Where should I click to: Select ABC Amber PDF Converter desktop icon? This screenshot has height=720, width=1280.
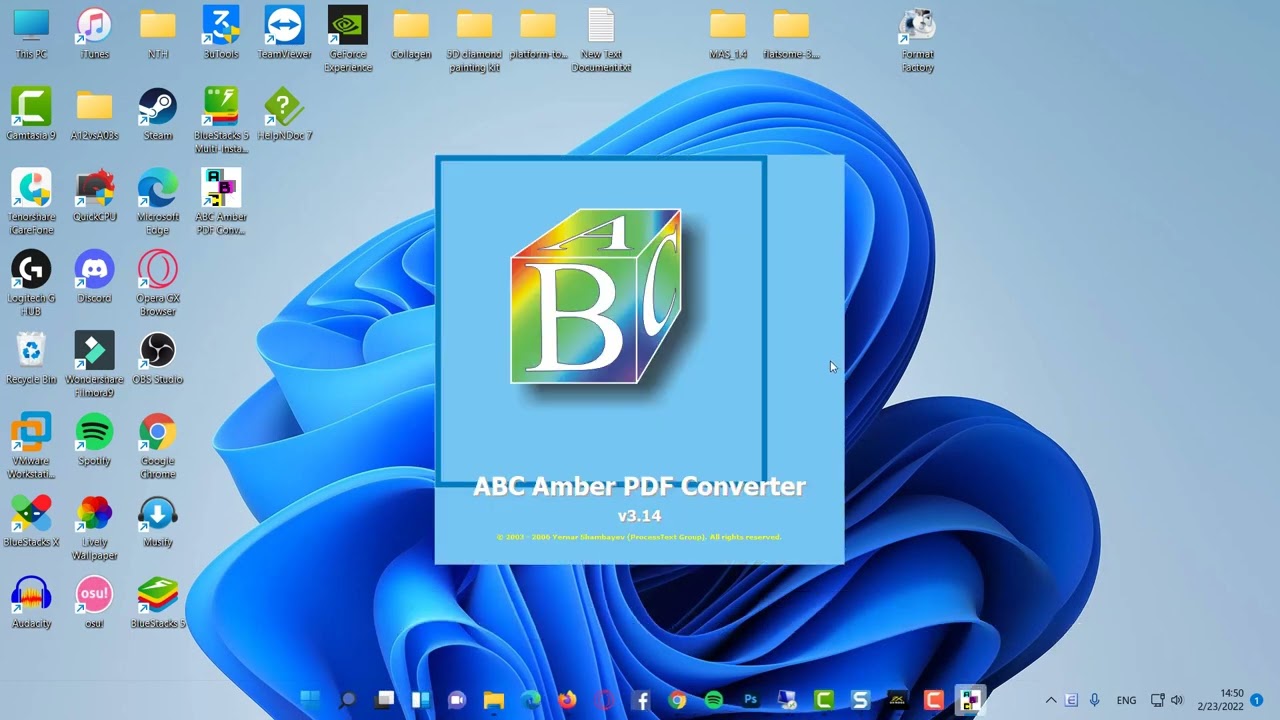[x=221, y=202]
